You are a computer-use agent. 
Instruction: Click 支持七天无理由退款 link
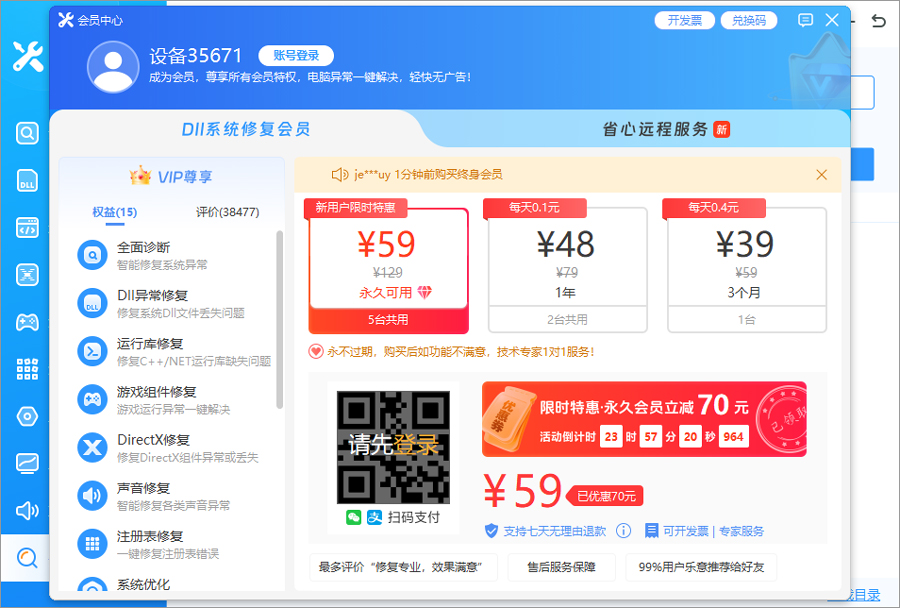tap(554, 531)
